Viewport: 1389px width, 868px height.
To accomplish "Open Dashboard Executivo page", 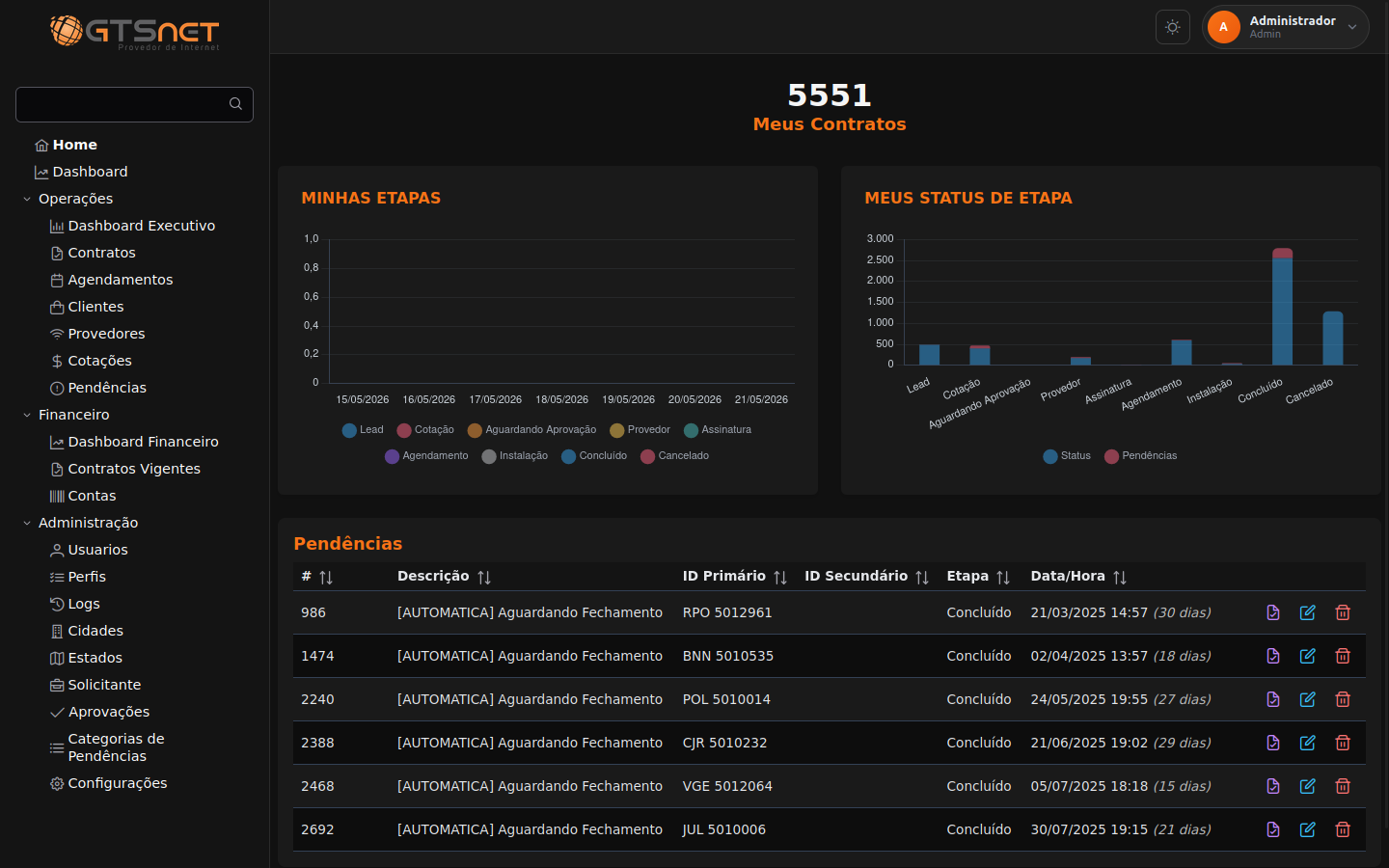I will 132,226.
